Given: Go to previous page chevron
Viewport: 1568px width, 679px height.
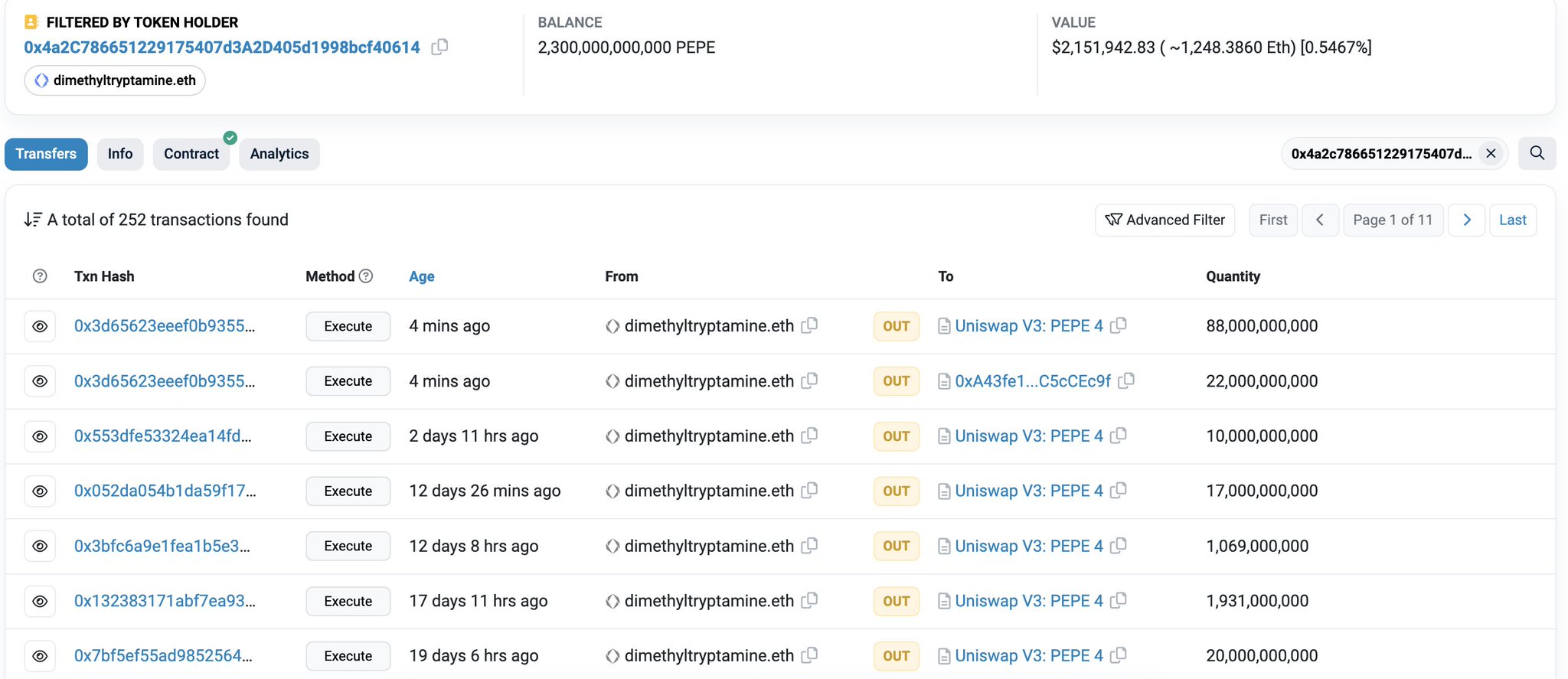Looking at the screenshot, I should click(1320, 220).
